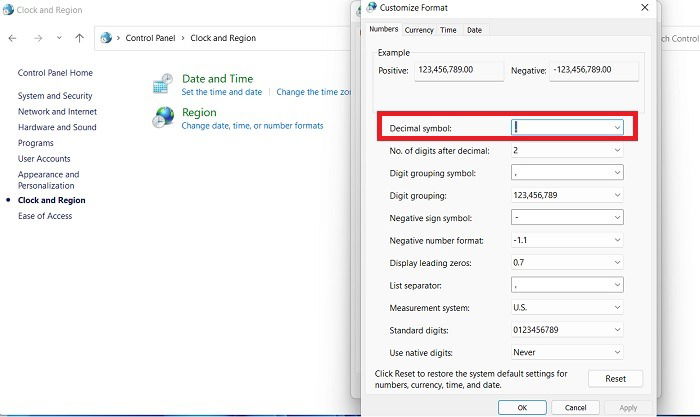Screen dimensions: 700x417
Task: Click the Region globe icon
Action: [x=163, y=117]
